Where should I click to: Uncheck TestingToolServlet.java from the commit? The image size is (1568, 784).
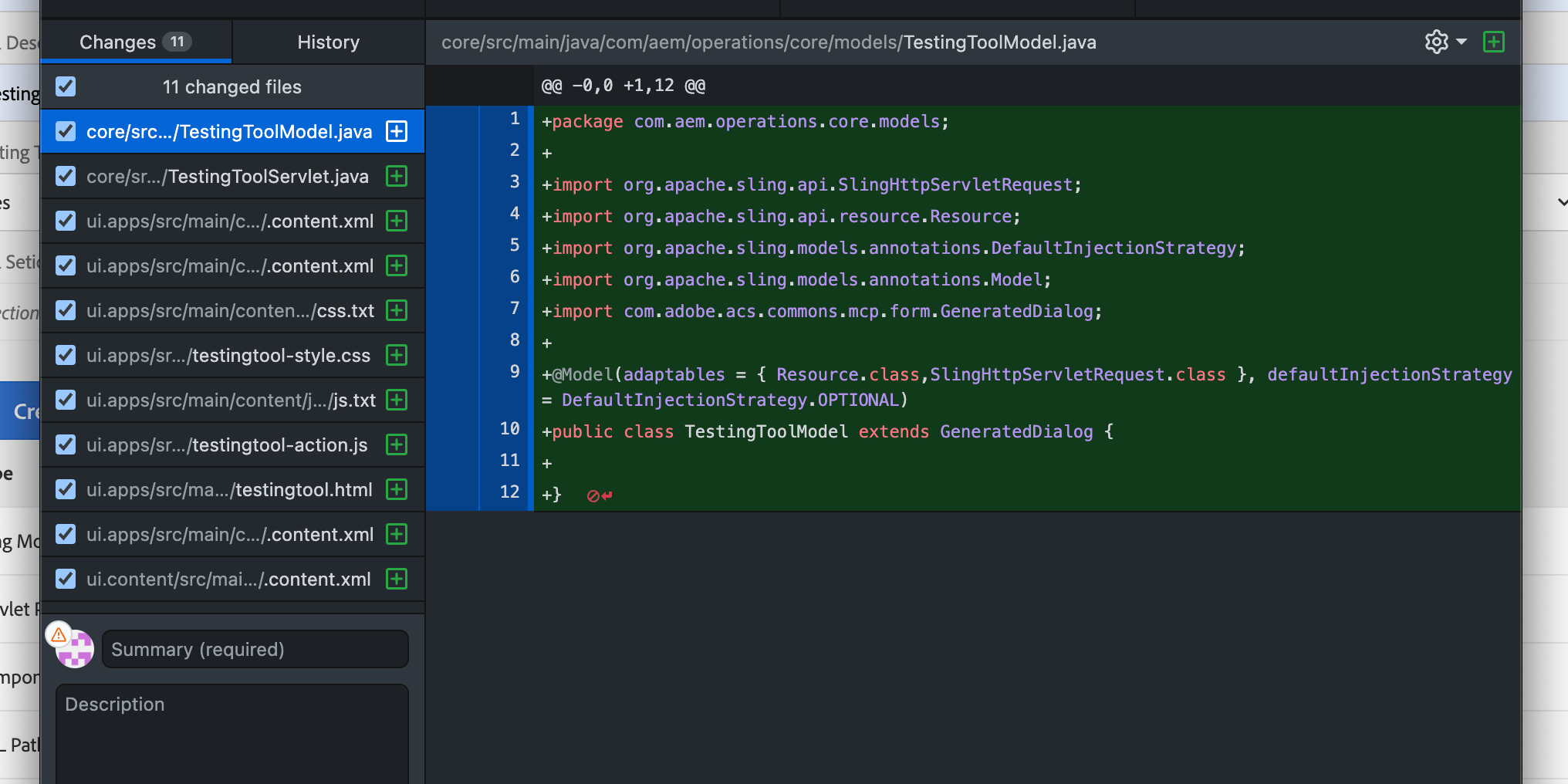[65, 176]
